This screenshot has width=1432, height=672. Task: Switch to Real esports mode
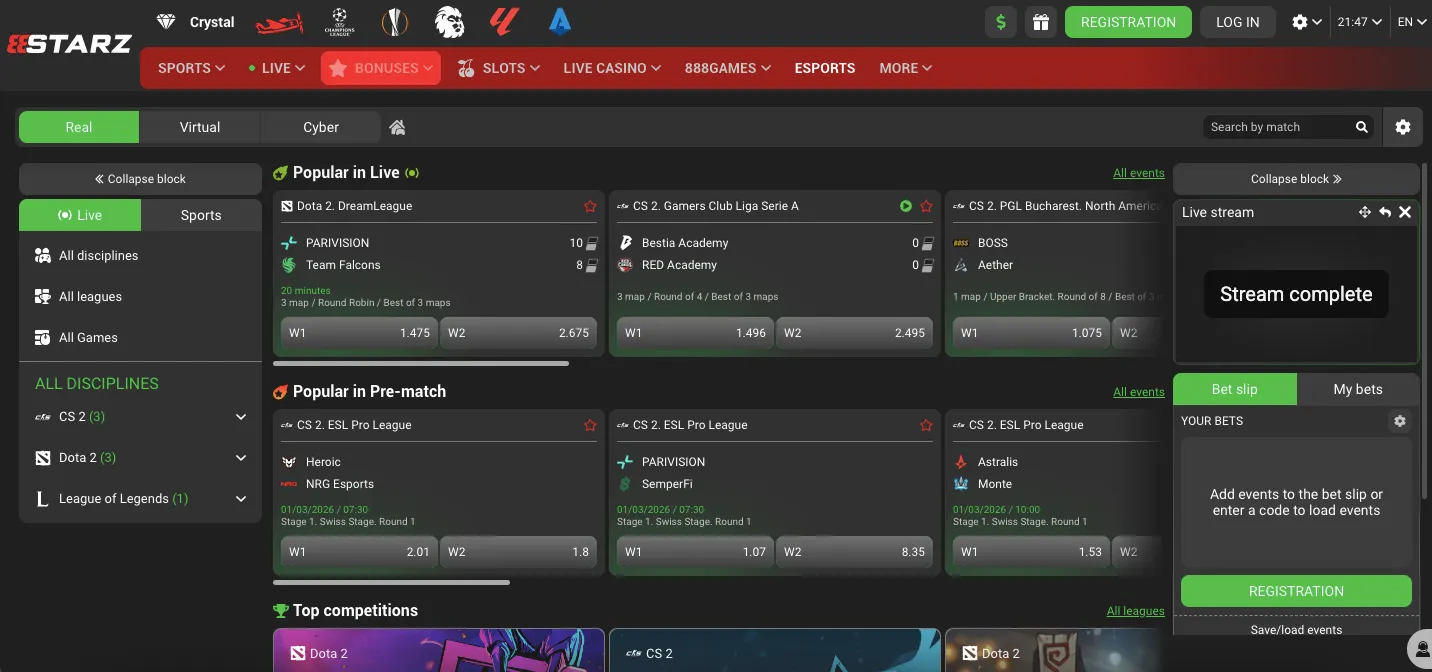click(x=79, y=127)
